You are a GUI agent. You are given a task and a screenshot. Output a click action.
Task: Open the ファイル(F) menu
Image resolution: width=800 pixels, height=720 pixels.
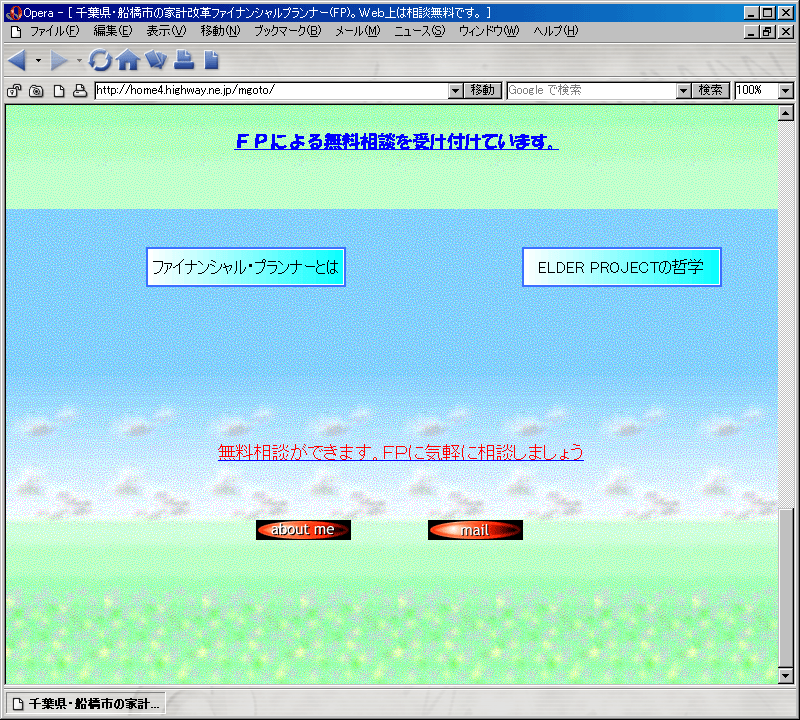pos(55,32)
